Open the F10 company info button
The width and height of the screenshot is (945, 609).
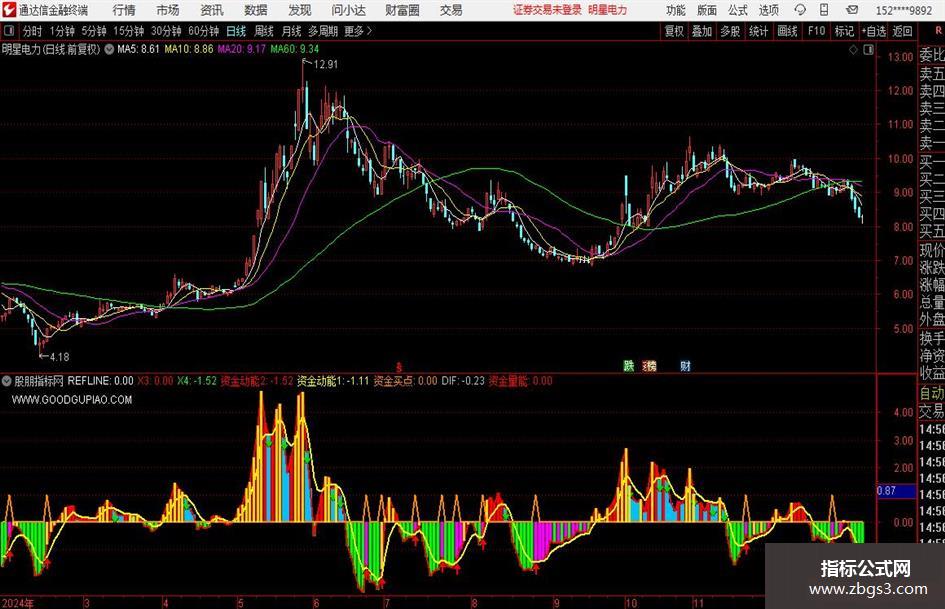817,31
